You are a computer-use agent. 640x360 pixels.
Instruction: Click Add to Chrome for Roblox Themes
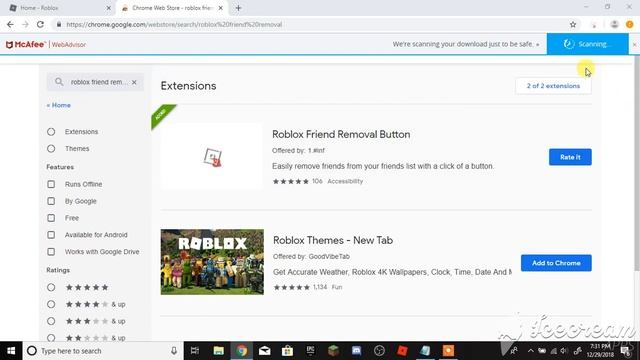[556, 263]
